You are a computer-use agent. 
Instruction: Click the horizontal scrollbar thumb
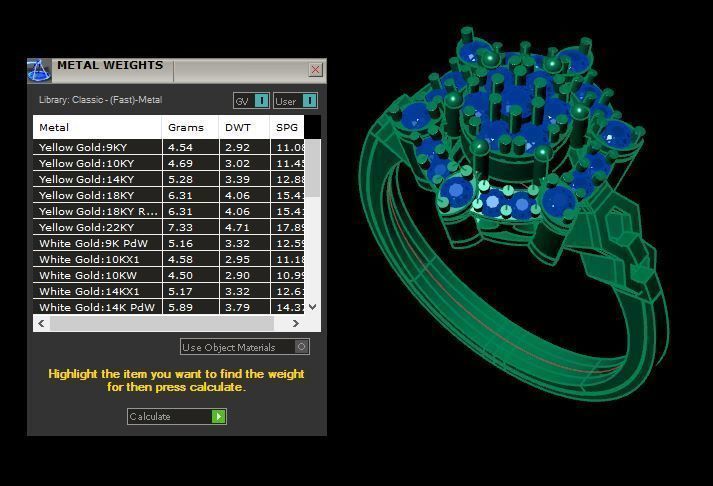(162, 323)
